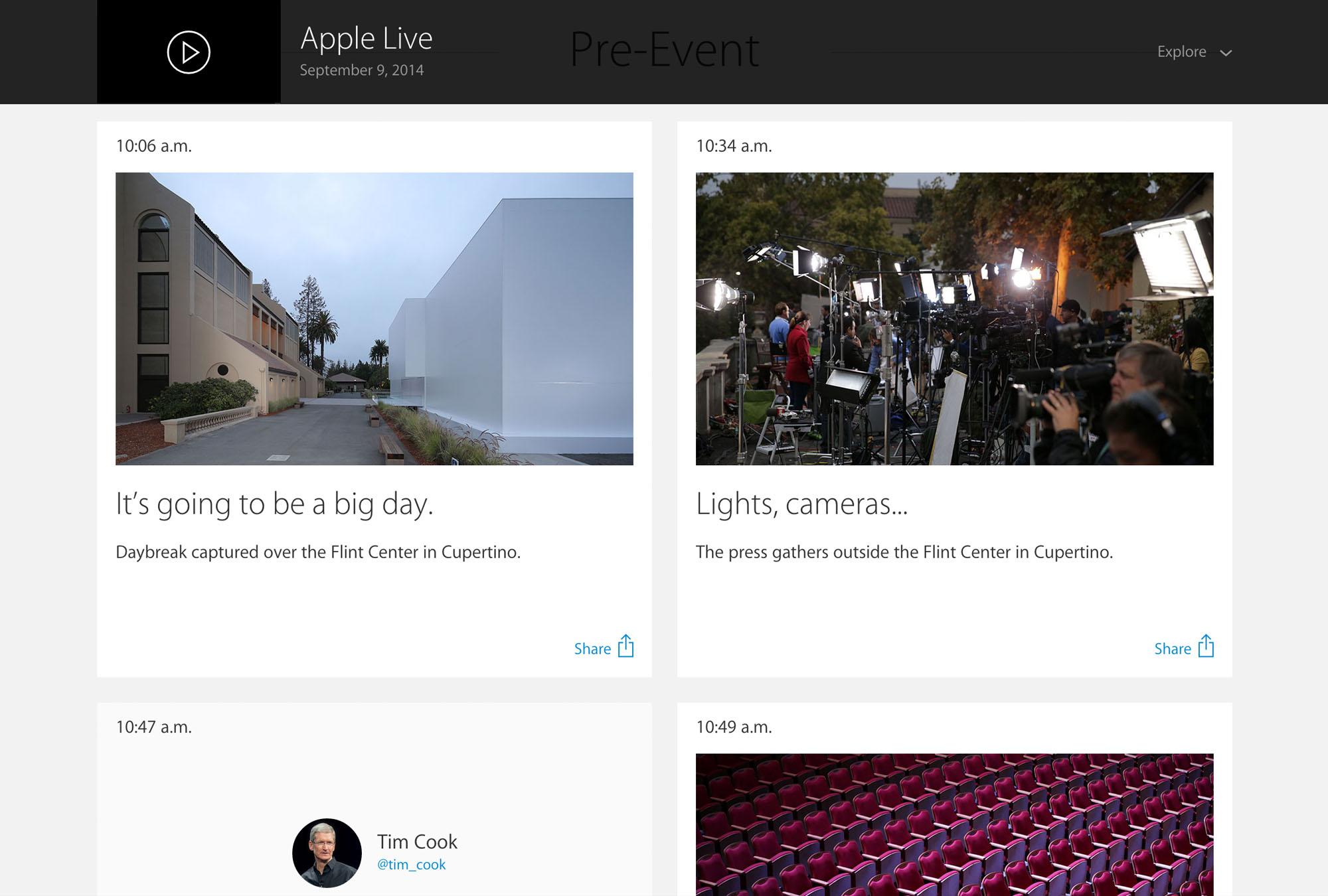Click the circular play video icon
Screen dimensions: 1328x896
point(189,52)
